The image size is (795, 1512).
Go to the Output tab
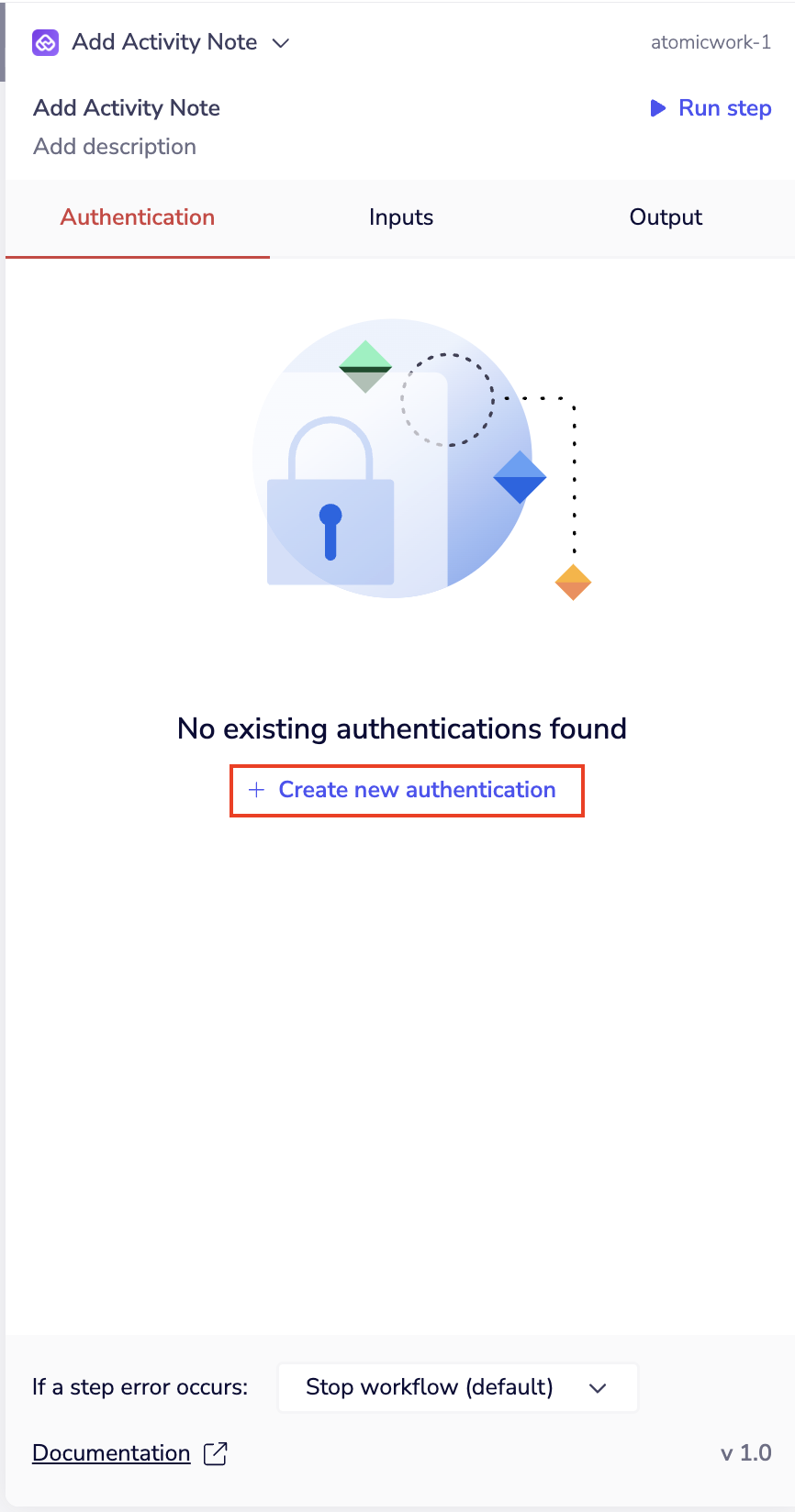point(666,217)
